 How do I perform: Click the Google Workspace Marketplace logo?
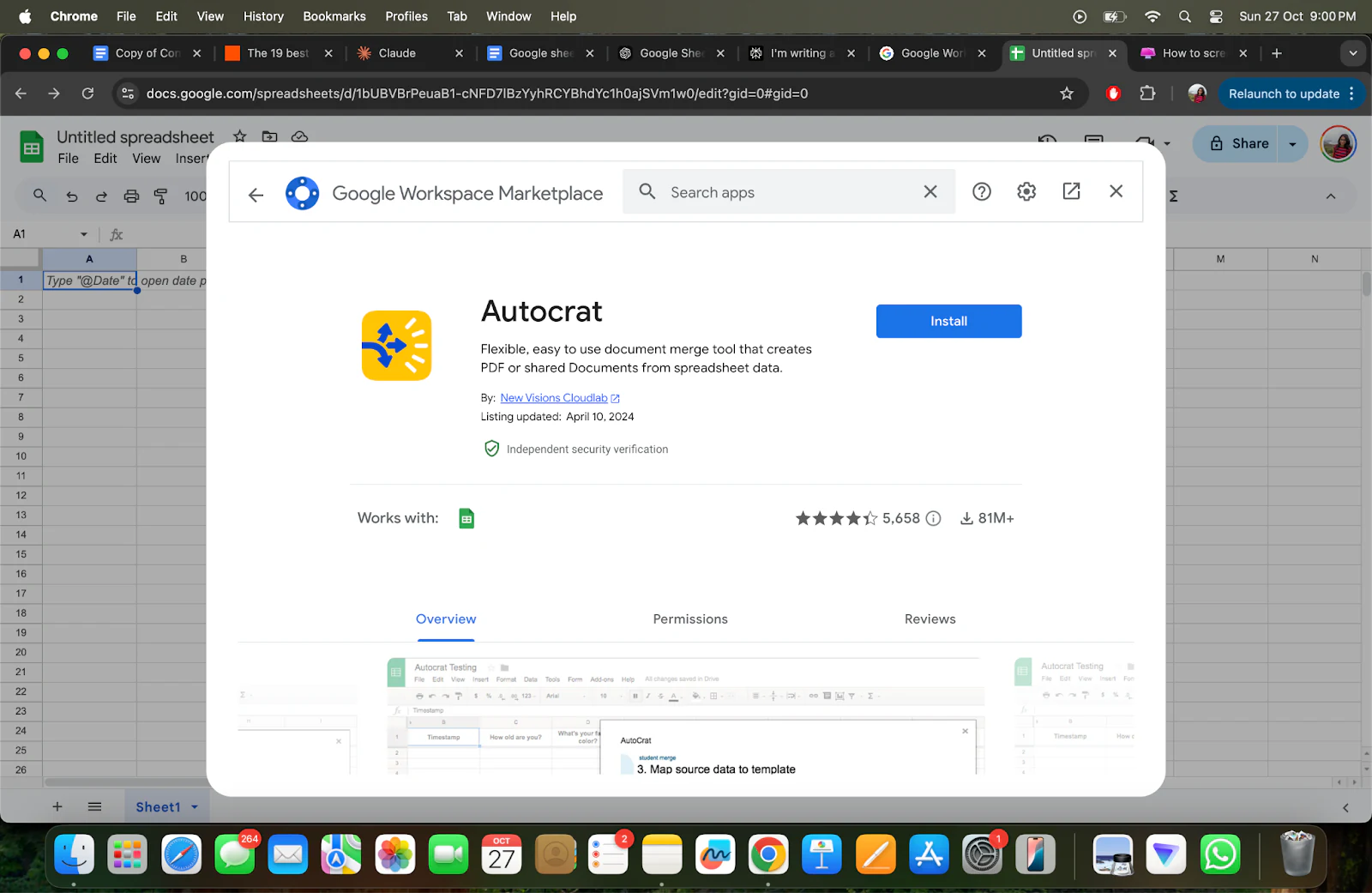click(303, 193)
